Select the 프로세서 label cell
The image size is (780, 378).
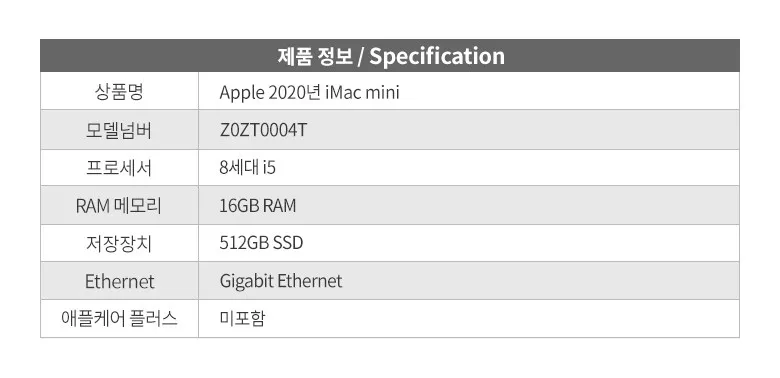(119, 168)
